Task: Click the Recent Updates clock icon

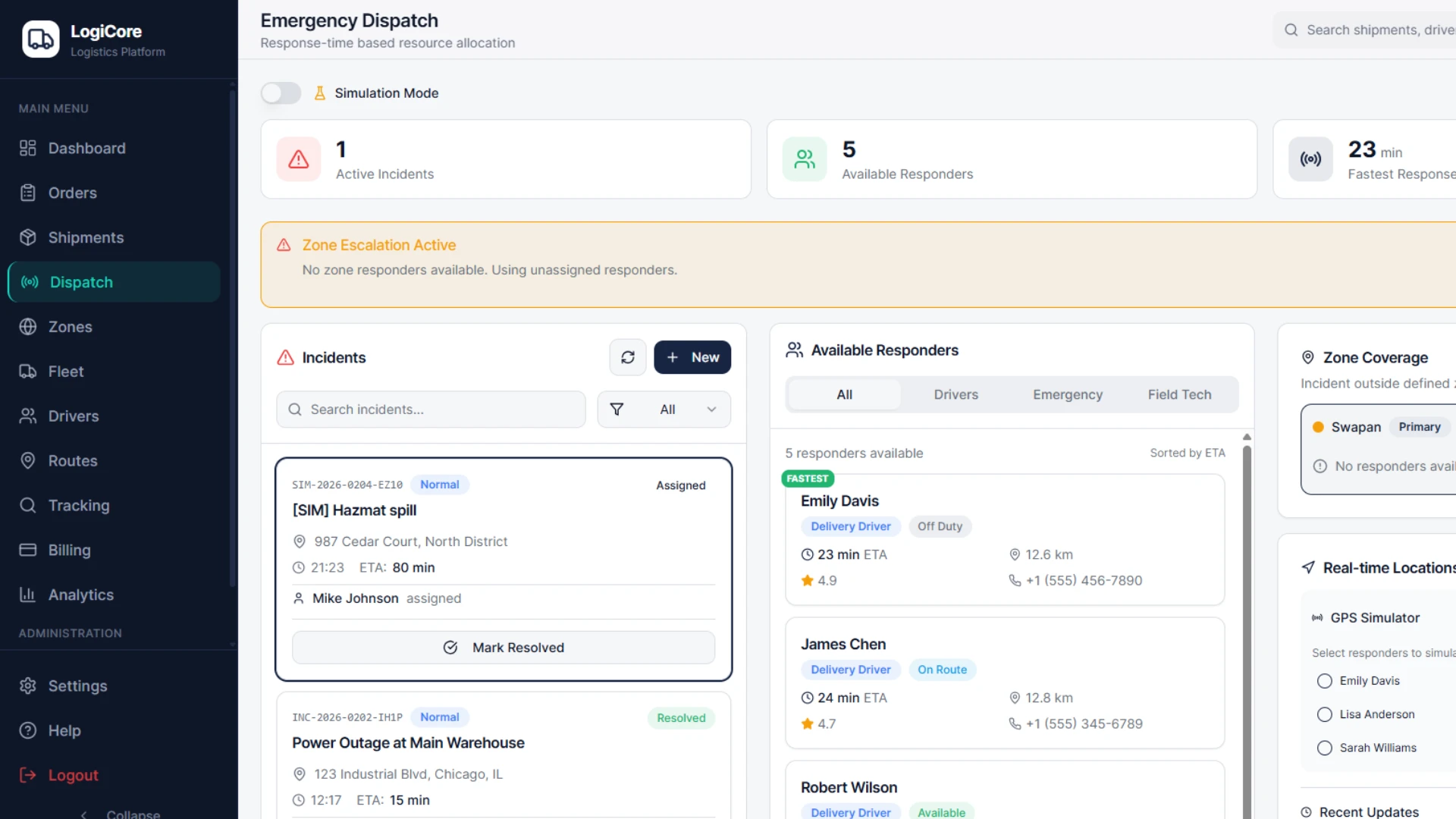Action: pos(1306,812)
